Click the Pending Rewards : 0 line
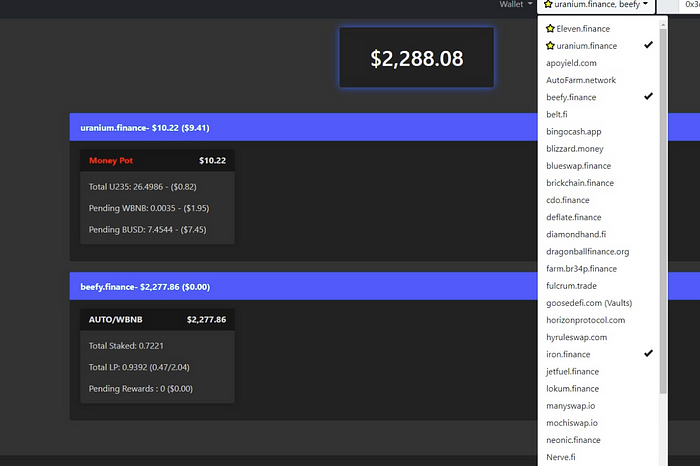This screenshot has height=466, width=700. tap(141, 388)
